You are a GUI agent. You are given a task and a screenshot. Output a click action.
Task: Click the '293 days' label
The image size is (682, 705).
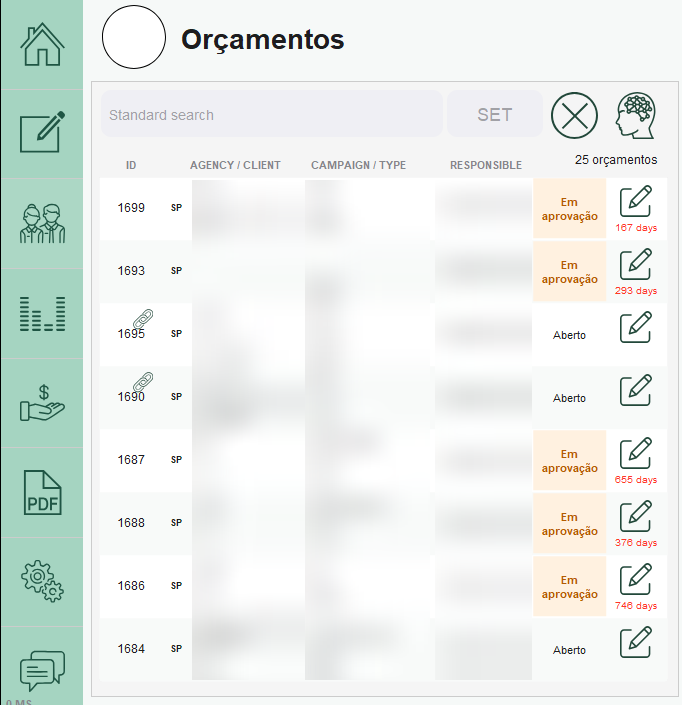636,290
